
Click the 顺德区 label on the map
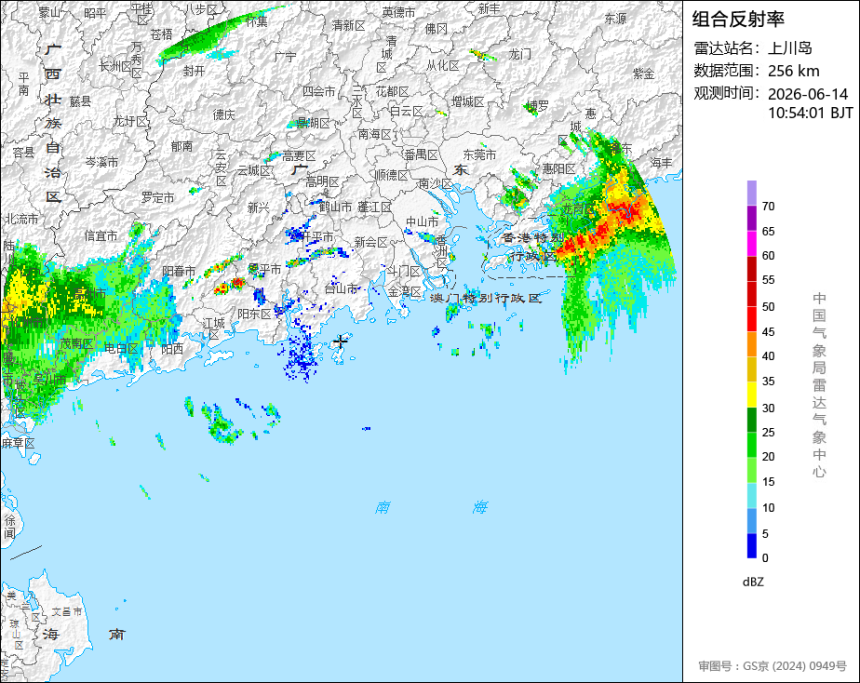point(392,175)
